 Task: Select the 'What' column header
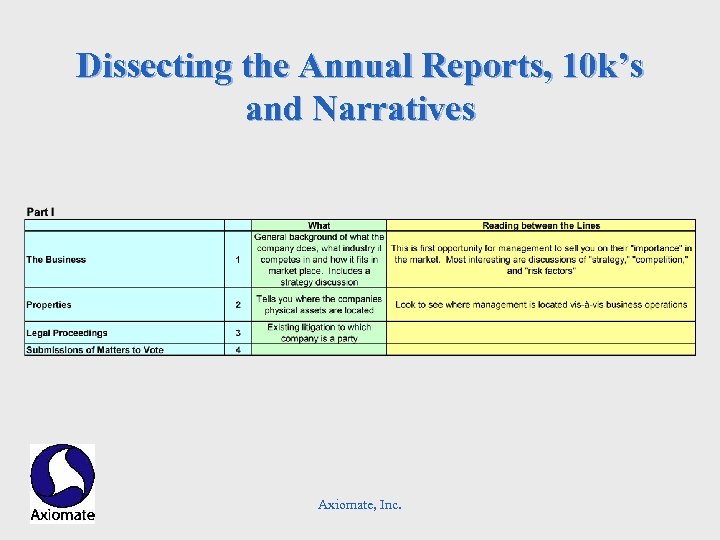(x=319, y=225)
